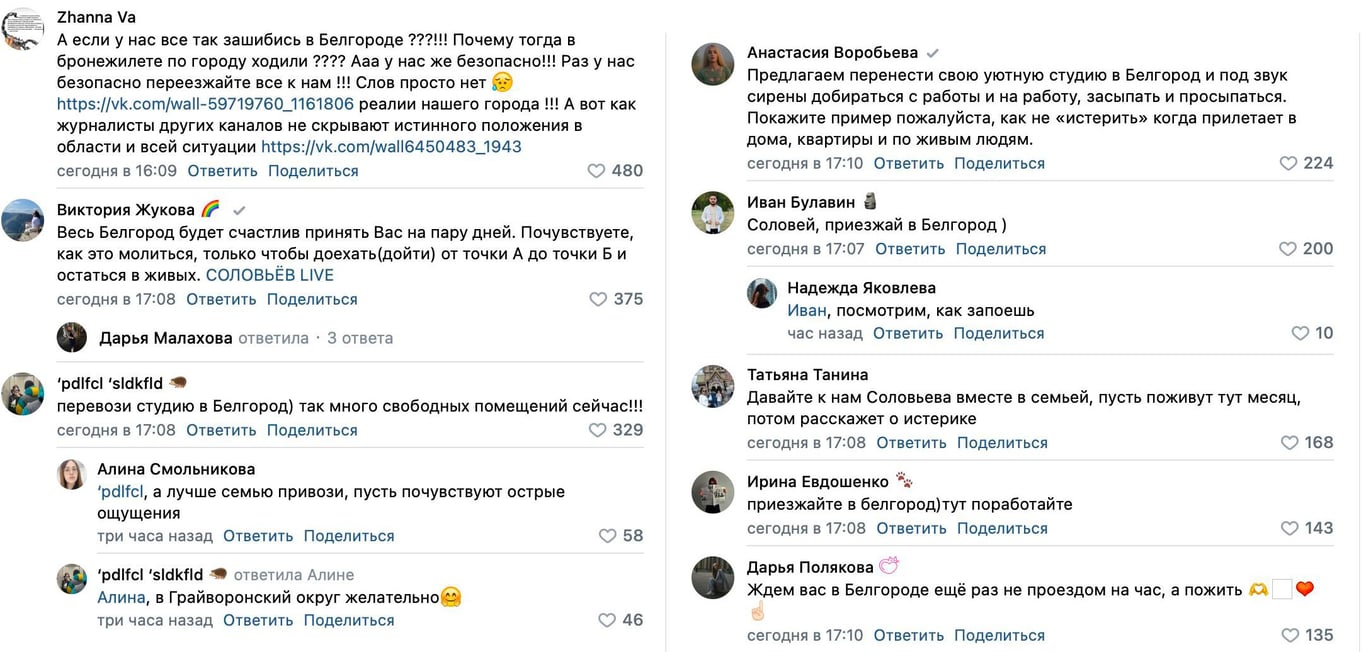Click the verified badge next to Виктория Жукова
Image resolution: width=1366 pixels, height=652 pixels.
coord(237,212)
